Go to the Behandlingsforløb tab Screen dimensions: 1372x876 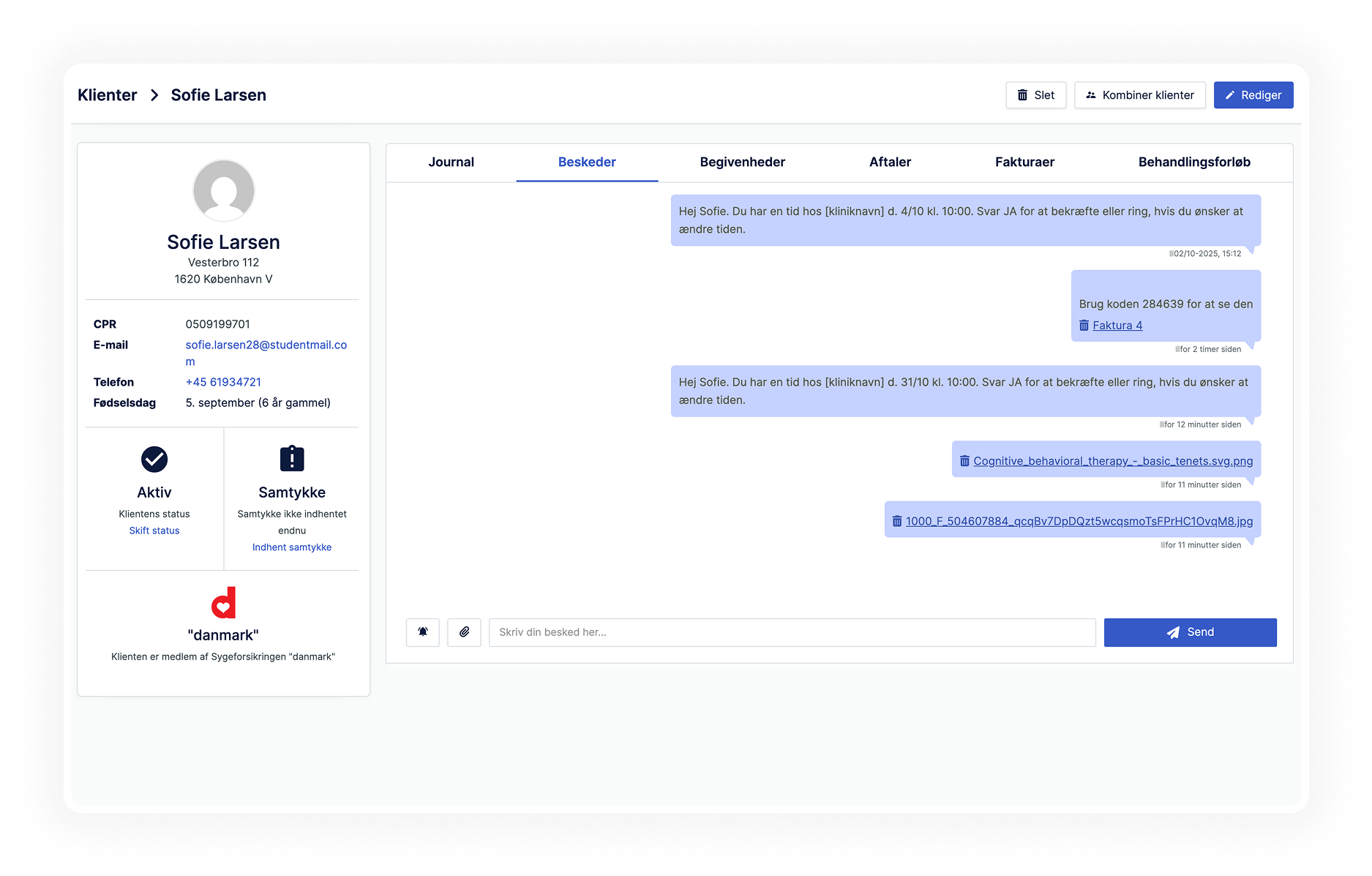tap(1193, 162)
